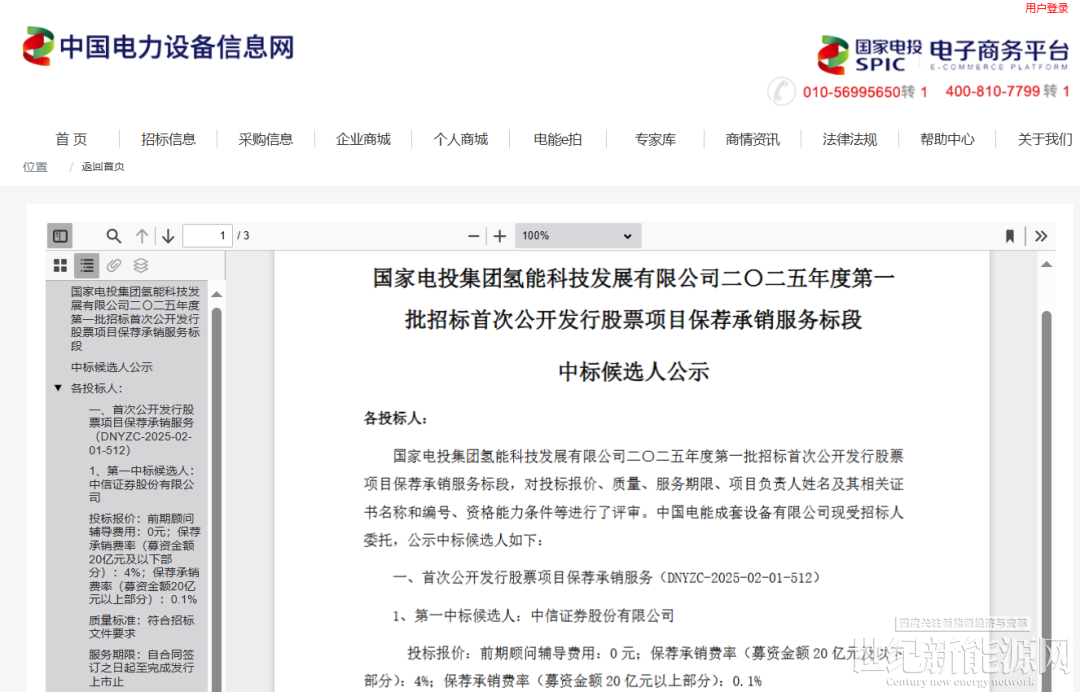Open 采购信息 navigation item

pyautogui.click(x=265, y=139)
